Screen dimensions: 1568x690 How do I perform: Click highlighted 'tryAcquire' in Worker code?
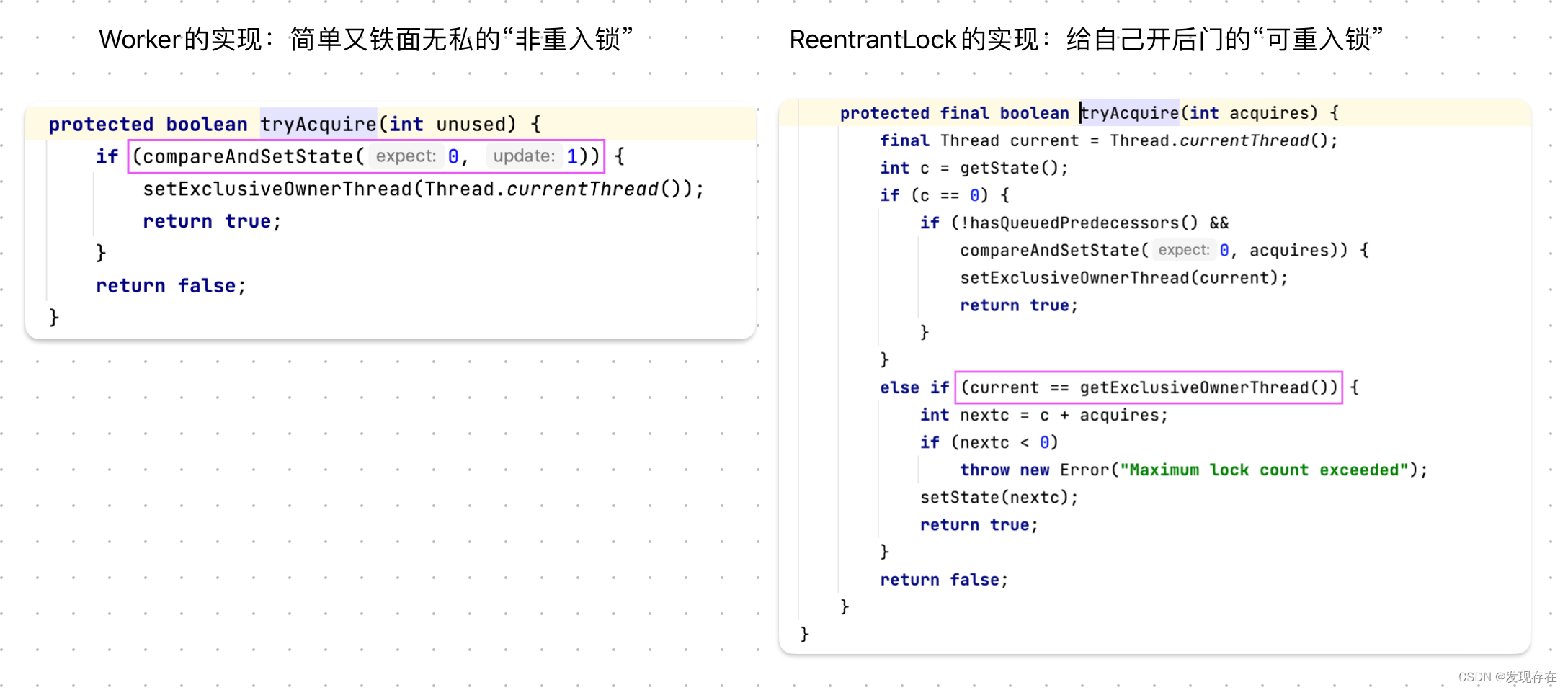click(318, 124)
